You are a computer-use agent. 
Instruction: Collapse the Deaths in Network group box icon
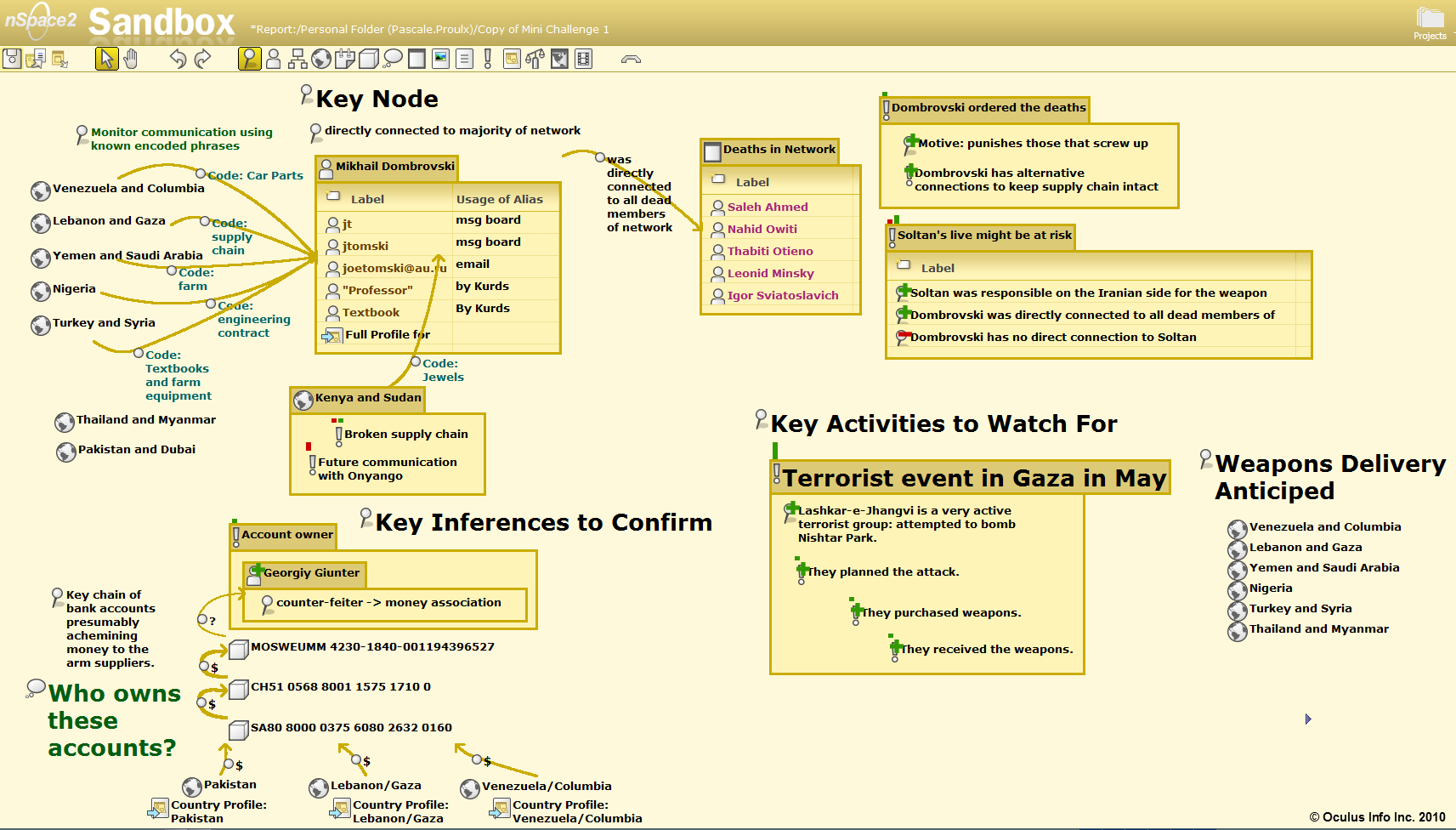[x=712, y=152]
